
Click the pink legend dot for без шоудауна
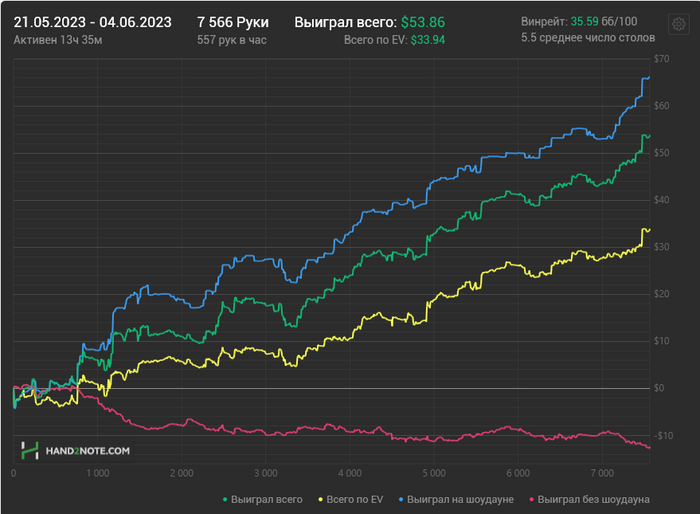[532, 499]
